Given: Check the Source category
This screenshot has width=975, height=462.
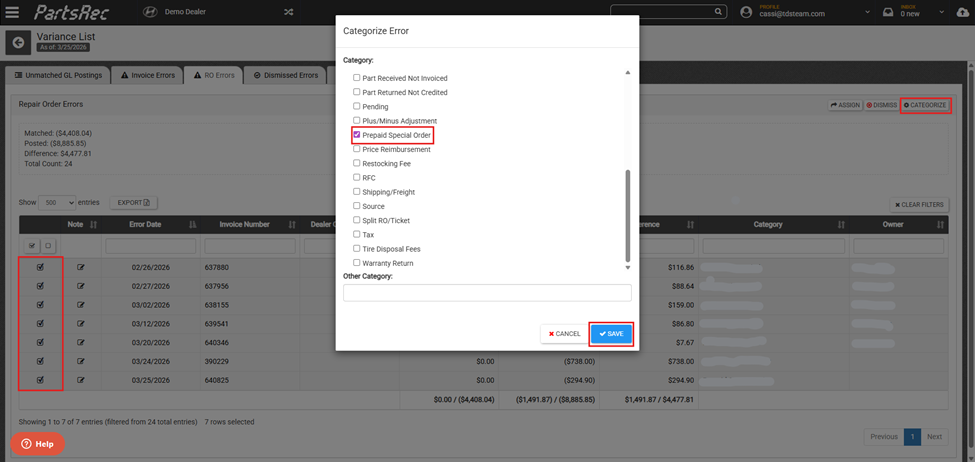Looking at the screenshot, I should (356, 206).
